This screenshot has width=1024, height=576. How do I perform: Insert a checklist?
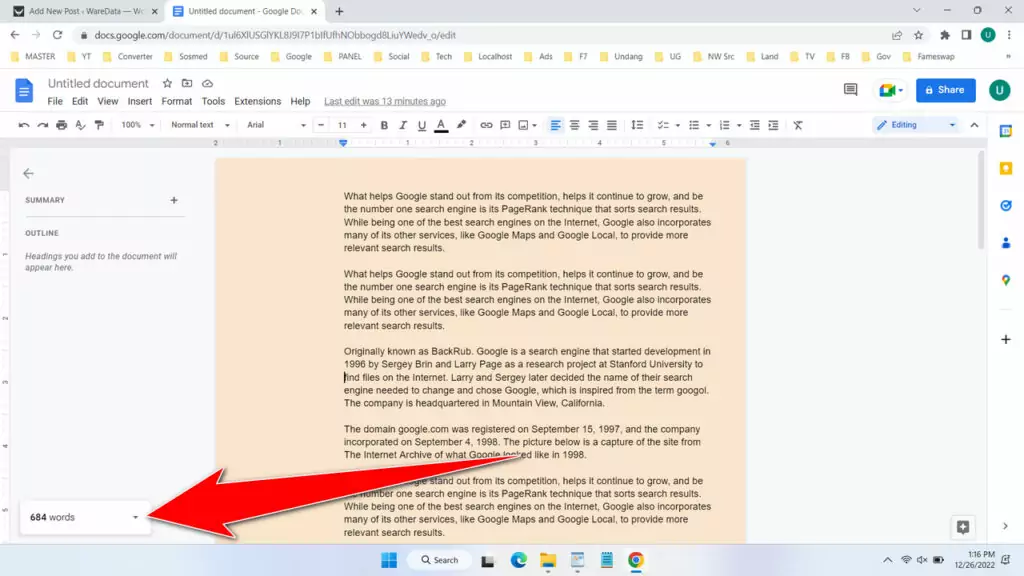tap(663, 125)
